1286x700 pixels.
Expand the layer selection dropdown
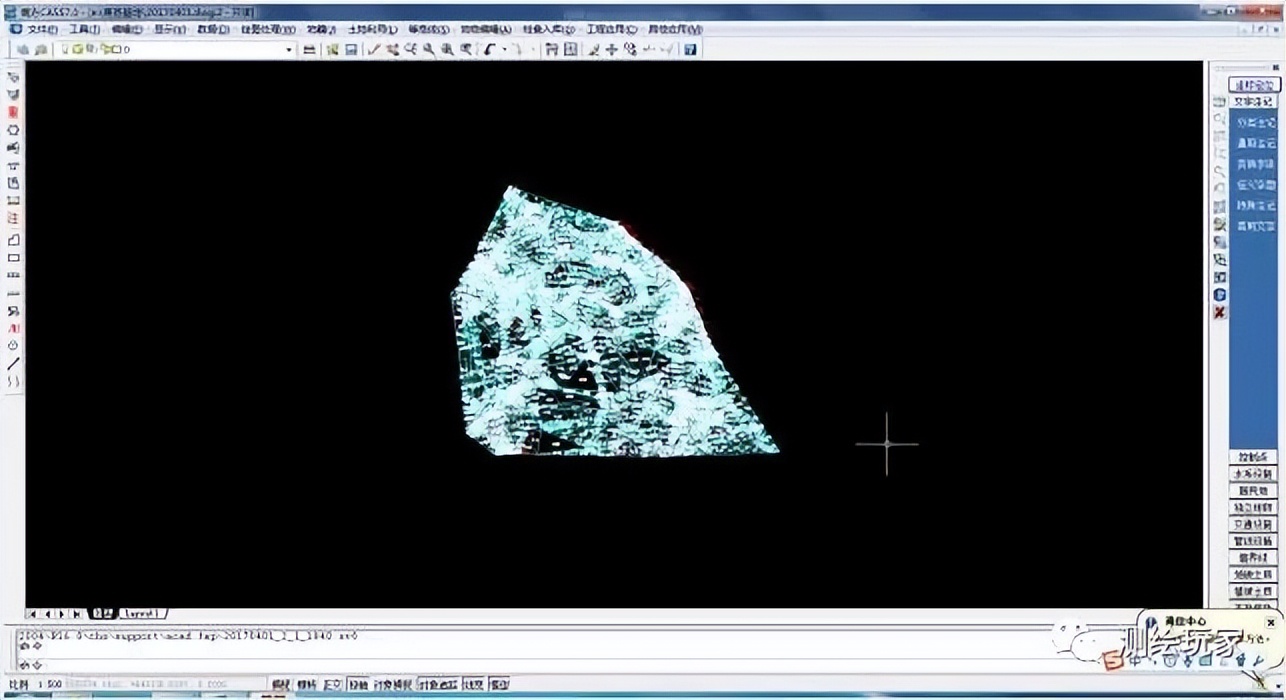(289, 49)
